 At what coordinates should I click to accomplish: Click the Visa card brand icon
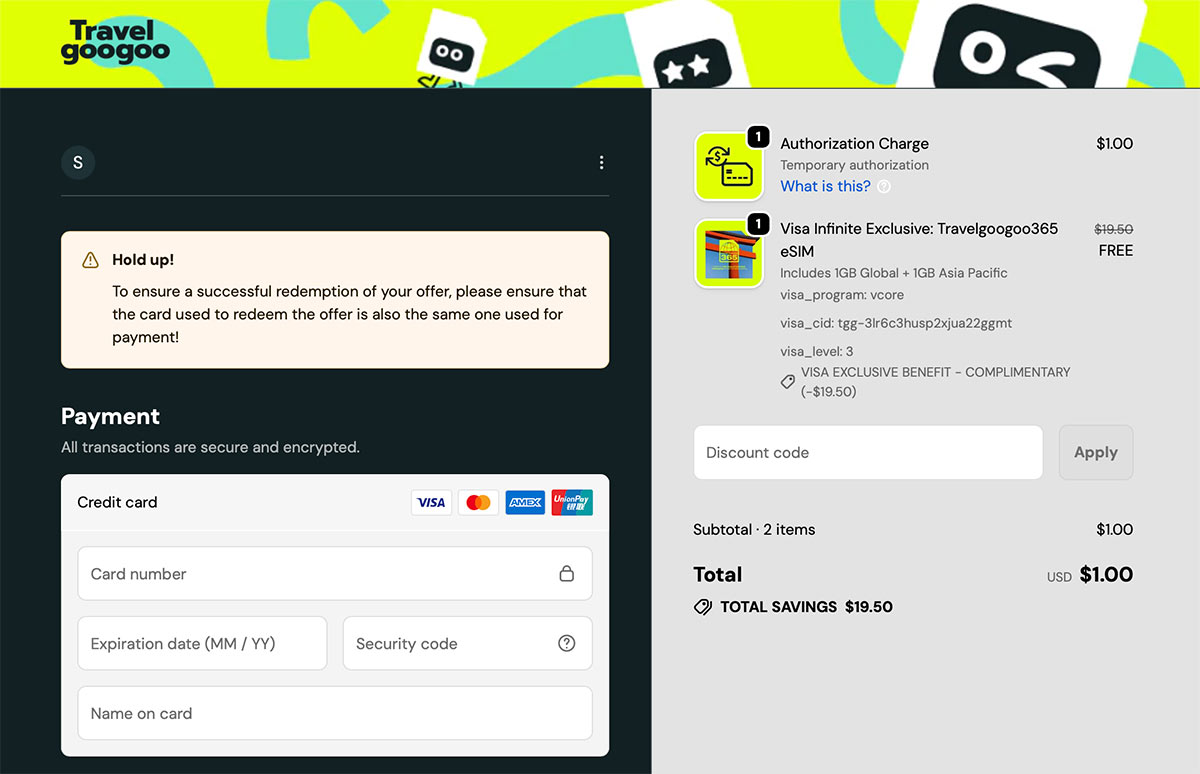coord(431,502)
